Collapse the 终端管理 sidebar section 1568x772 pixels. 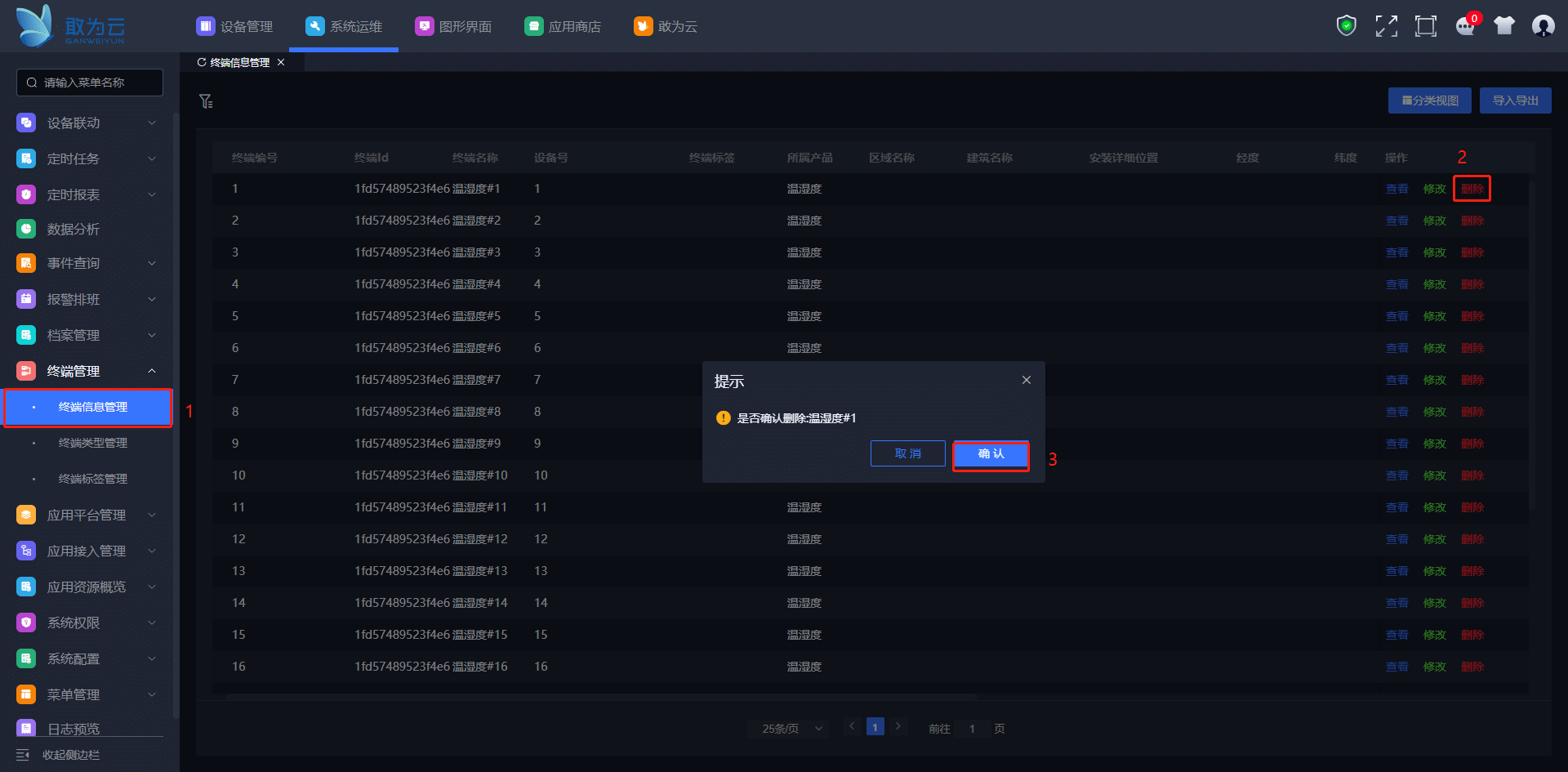point(152,372)
